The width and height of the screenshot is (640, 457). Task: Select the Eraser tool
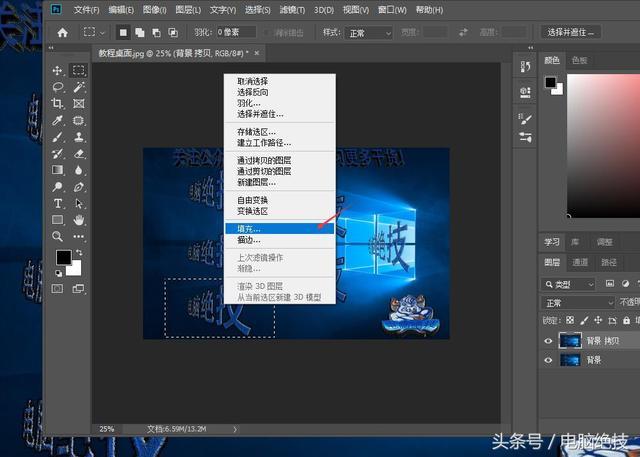pos(78,153)
